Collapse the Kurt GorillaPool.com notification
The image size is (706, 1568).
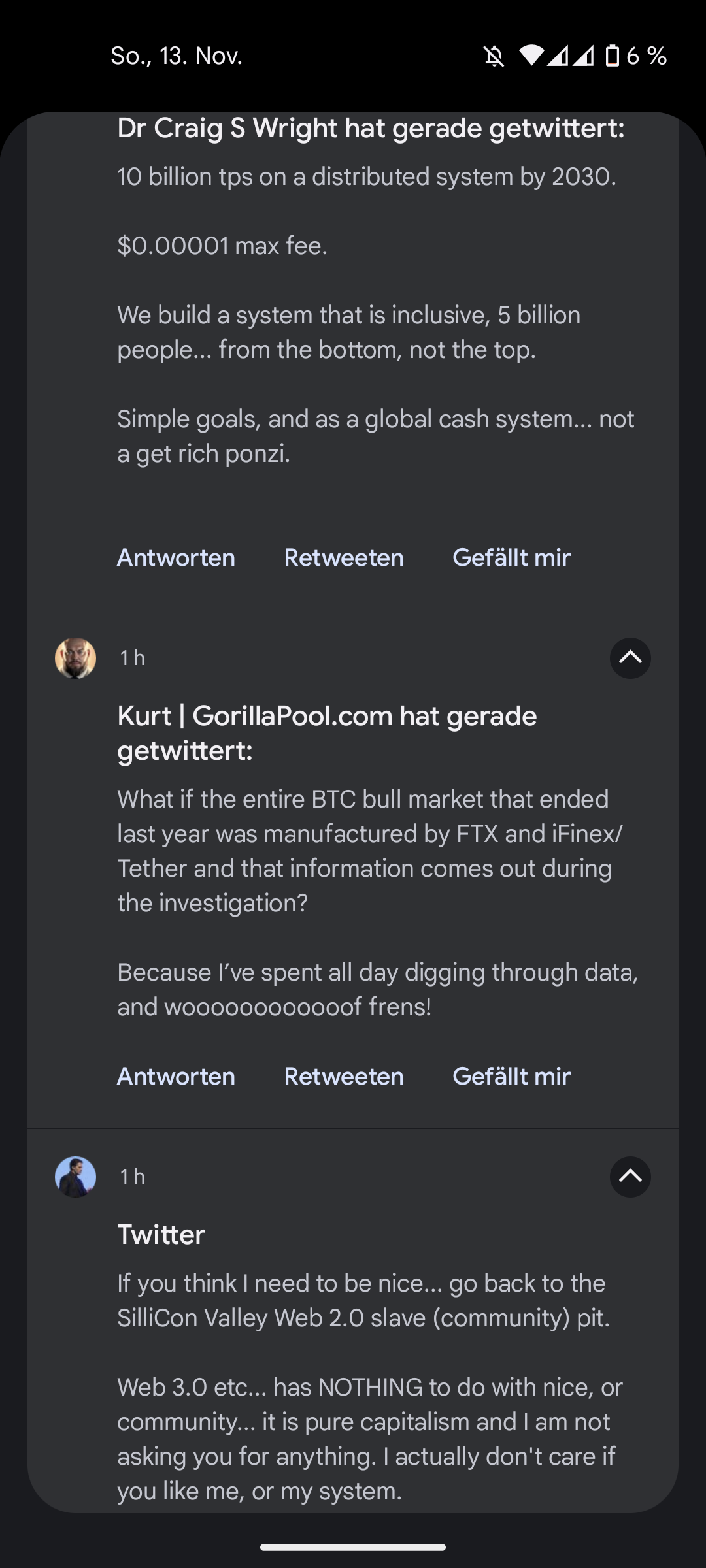click(x=630, y=658)
